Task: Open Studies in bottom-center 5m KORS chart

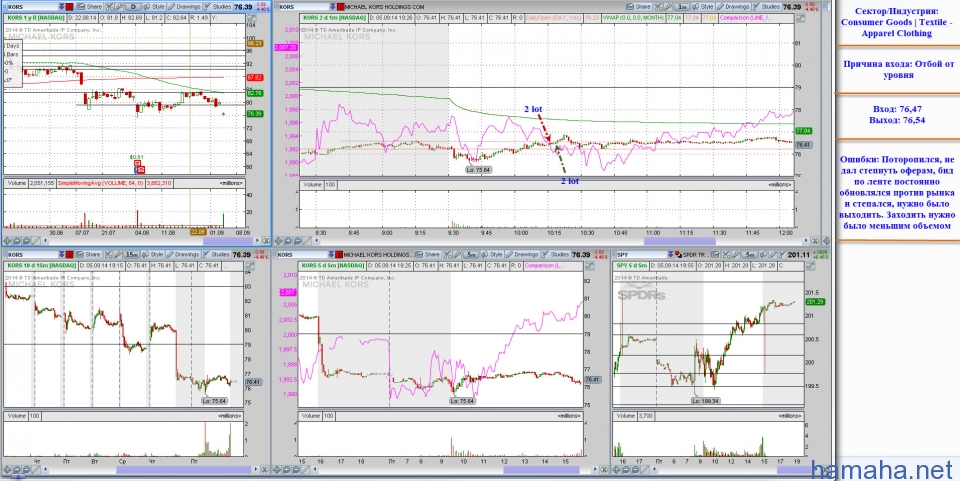Action: point(555,255)
